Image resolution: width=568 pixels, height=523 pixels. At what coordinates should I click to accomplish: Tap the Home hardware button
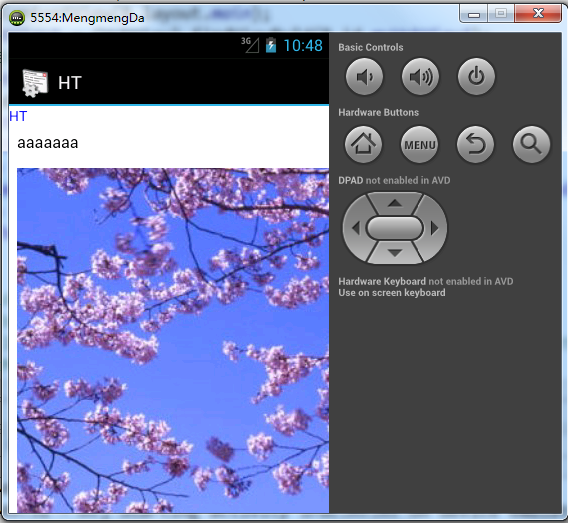coord(363,145)
